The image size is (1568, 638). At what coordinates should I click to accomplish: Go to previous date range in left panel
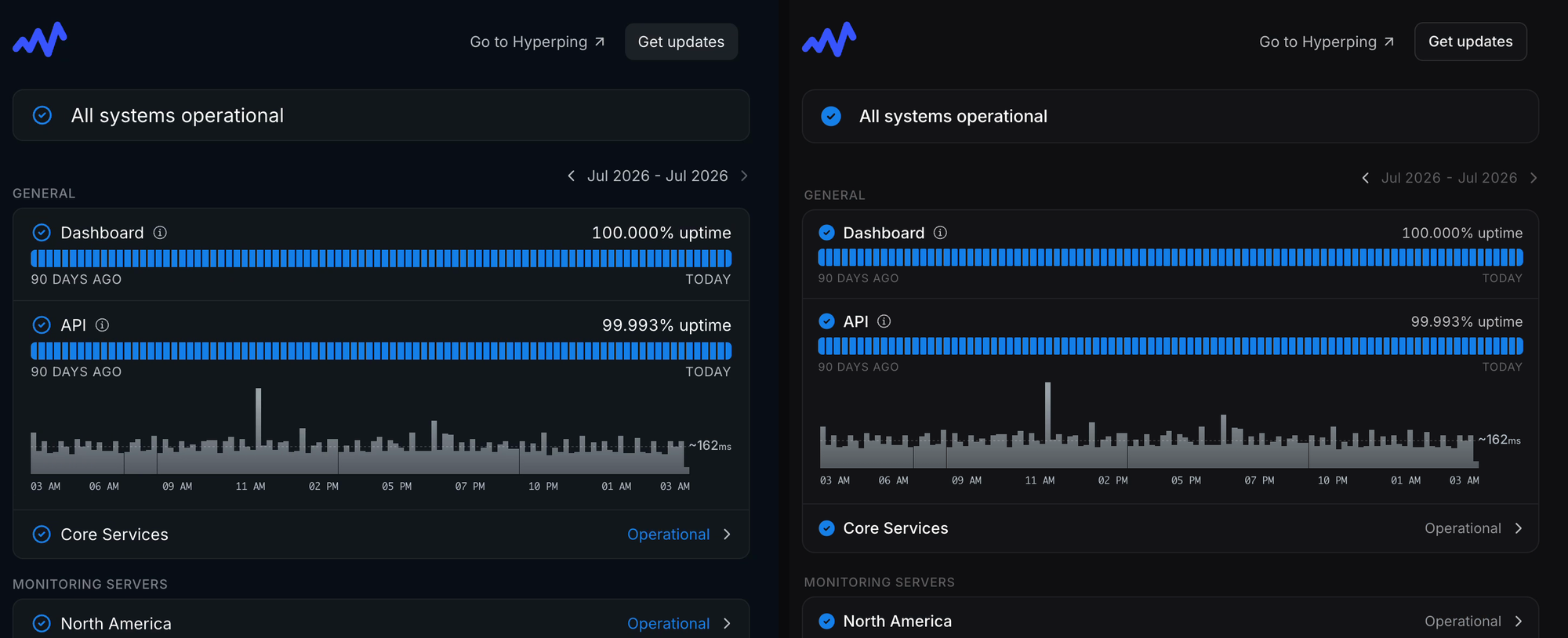click(571, 176)
